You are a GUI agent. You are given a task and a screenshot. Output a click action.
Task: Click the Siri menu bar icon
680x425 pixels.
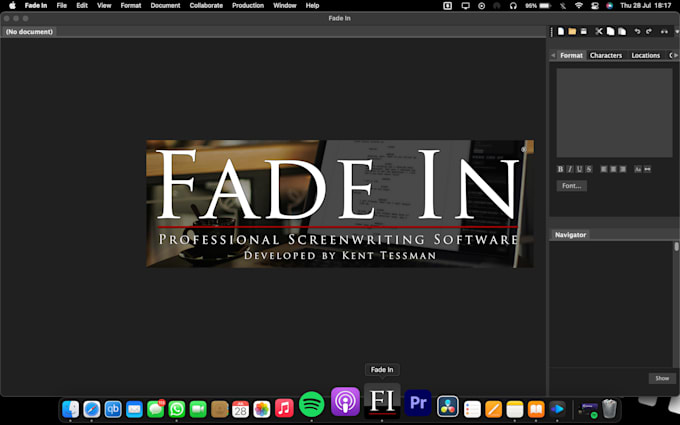(x=609, y=6)
